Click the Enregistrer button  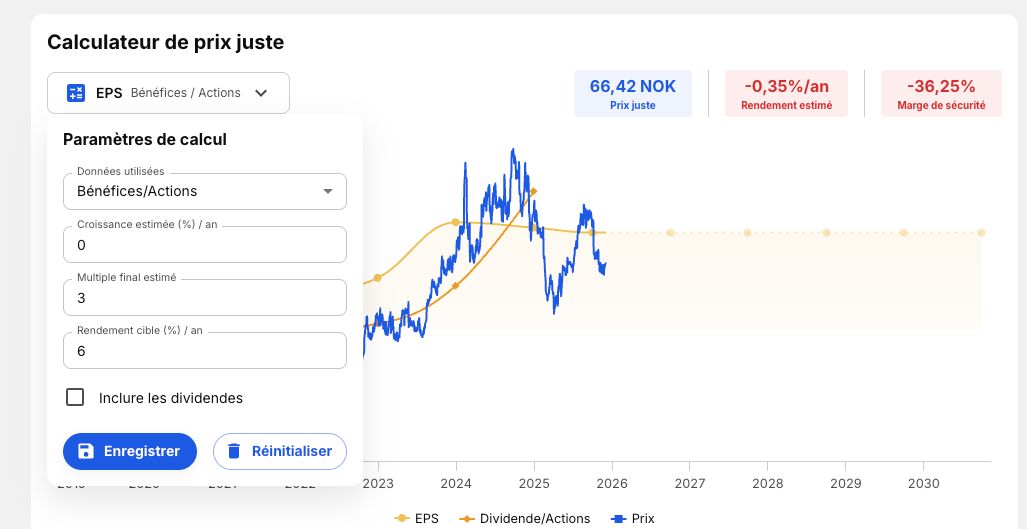tap(130, 451)
